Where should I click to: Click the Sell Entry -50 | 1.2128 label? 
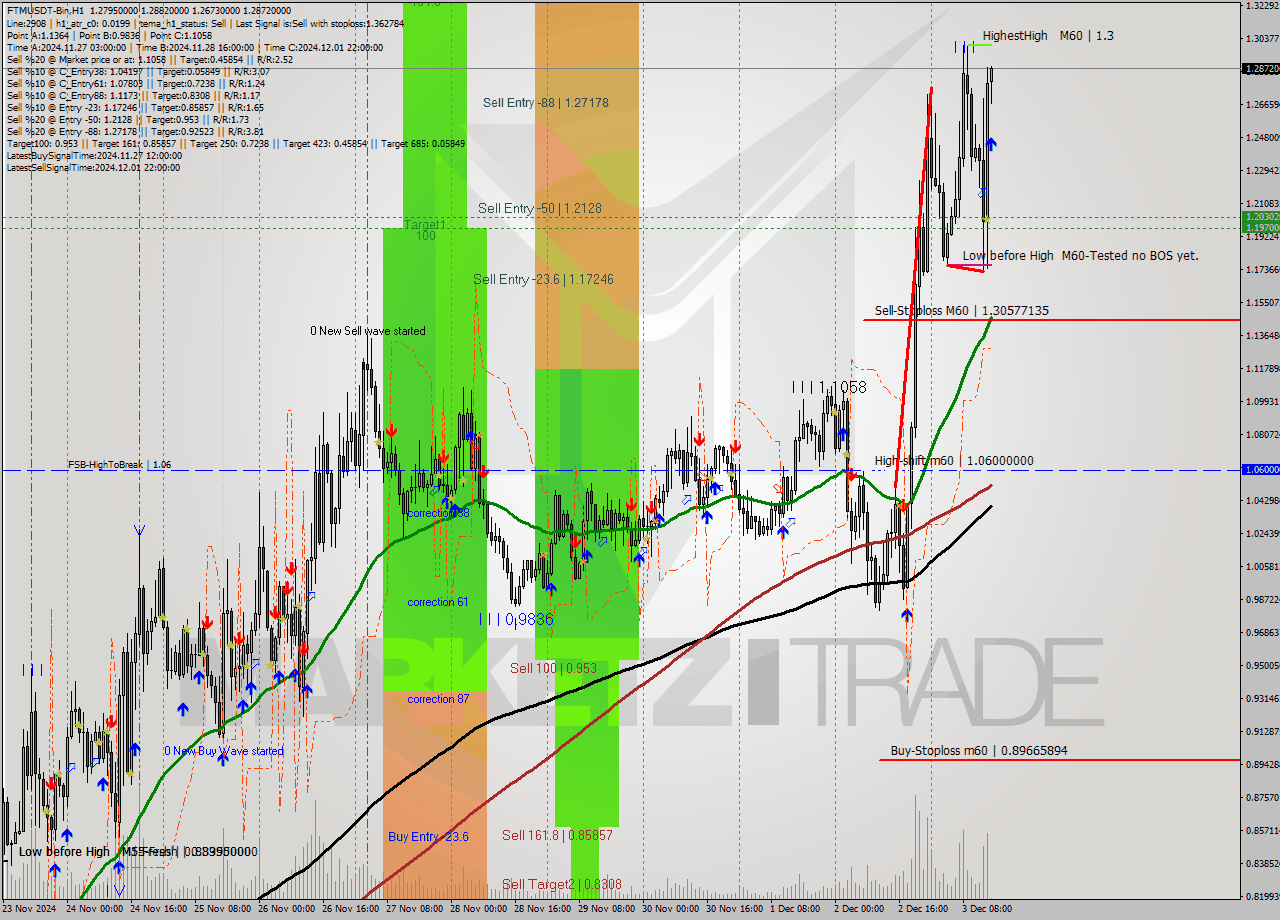[x=539, y=208]
